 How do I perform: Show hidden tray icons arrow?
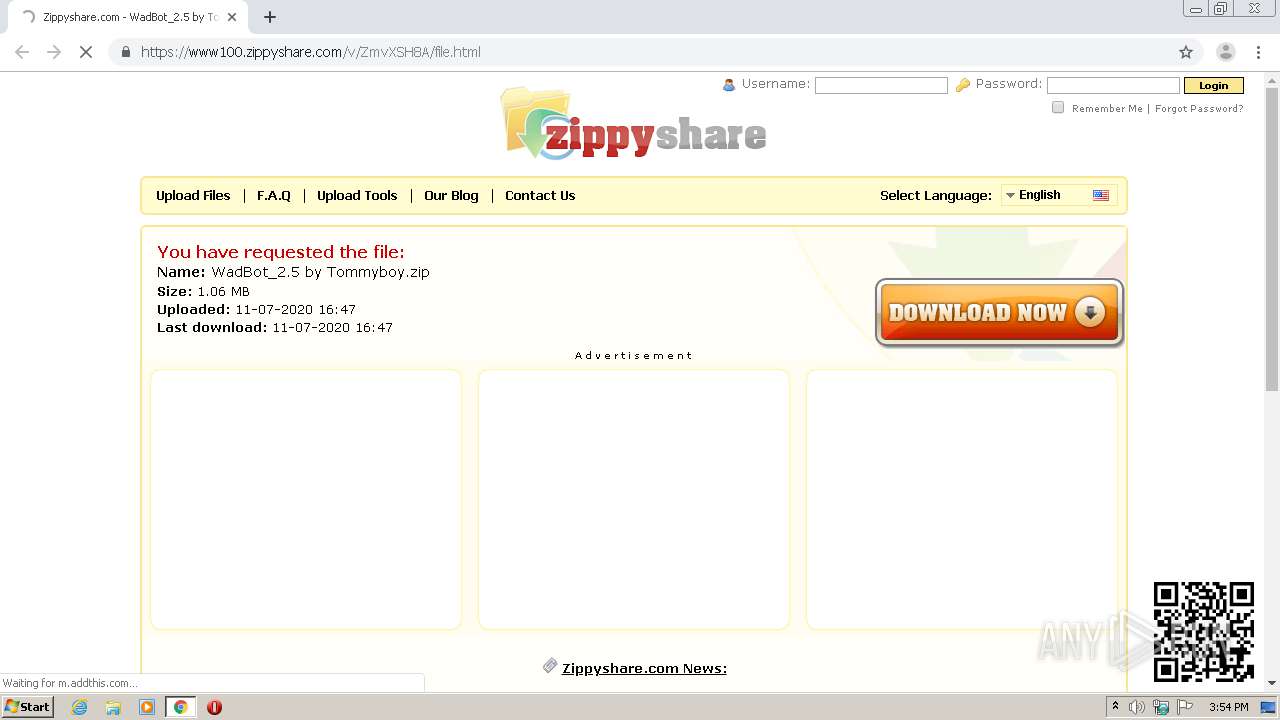[1115, 707]
